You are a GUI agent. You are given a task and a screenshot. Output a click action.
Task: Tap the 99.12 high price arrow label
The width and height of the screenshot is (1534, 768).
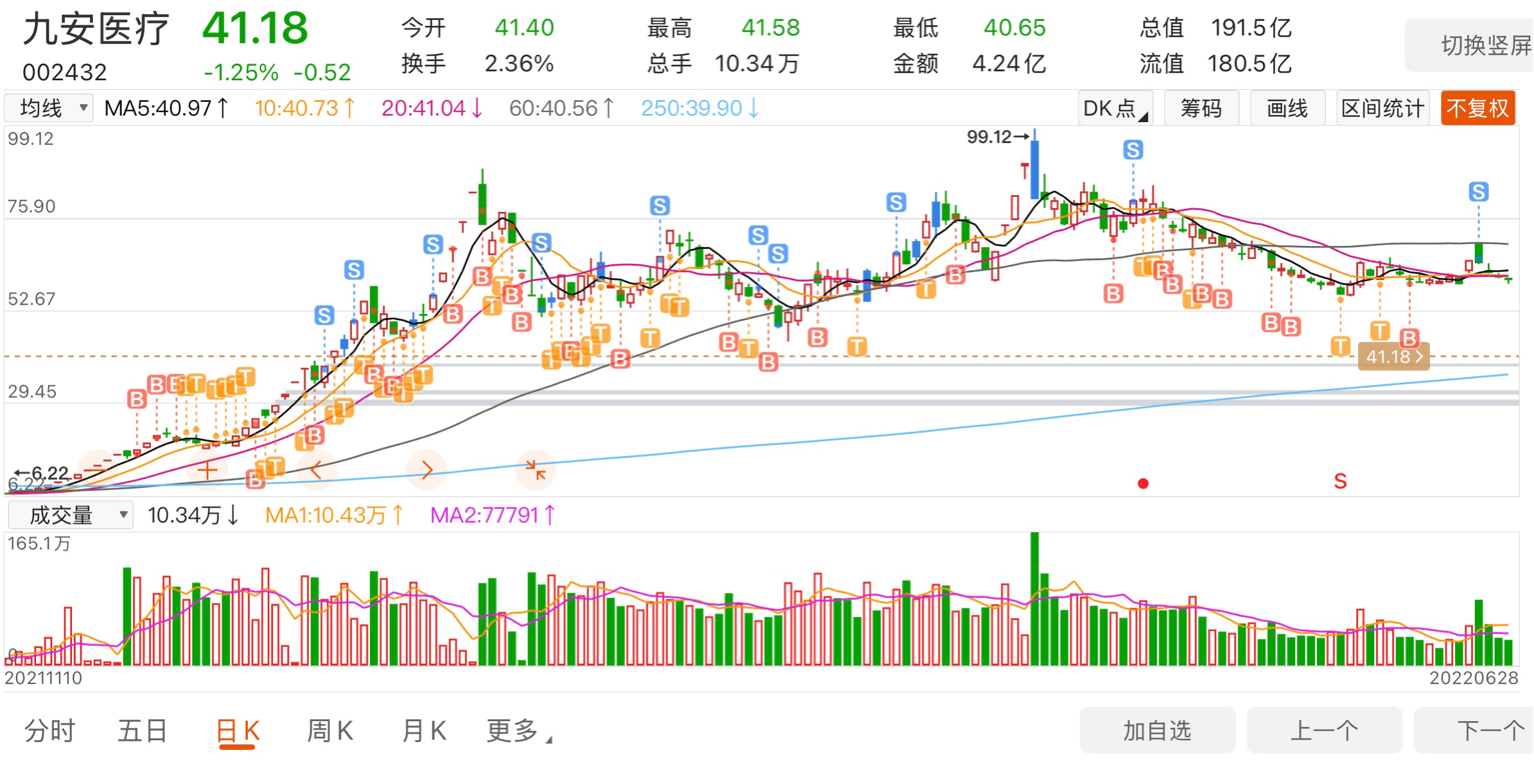(x=998, y=138)
